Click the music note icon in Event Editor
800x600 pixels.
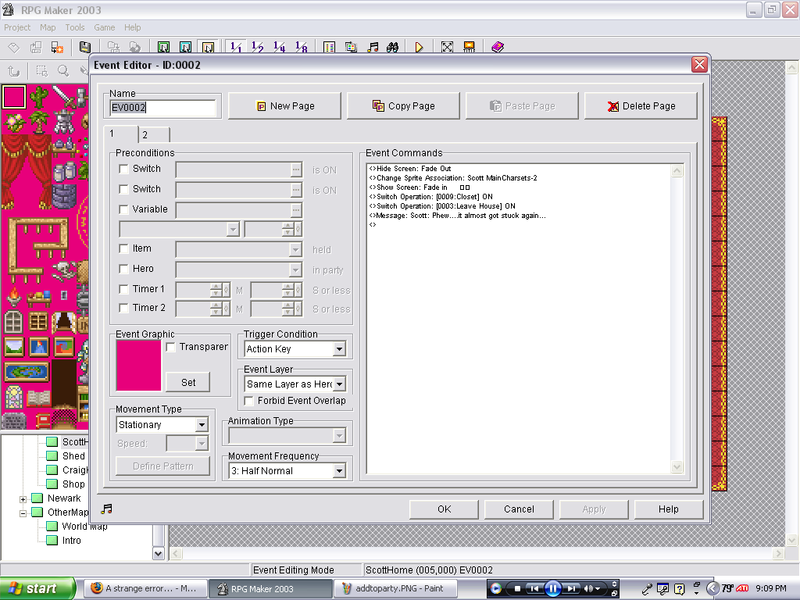[x=107, y=509]
